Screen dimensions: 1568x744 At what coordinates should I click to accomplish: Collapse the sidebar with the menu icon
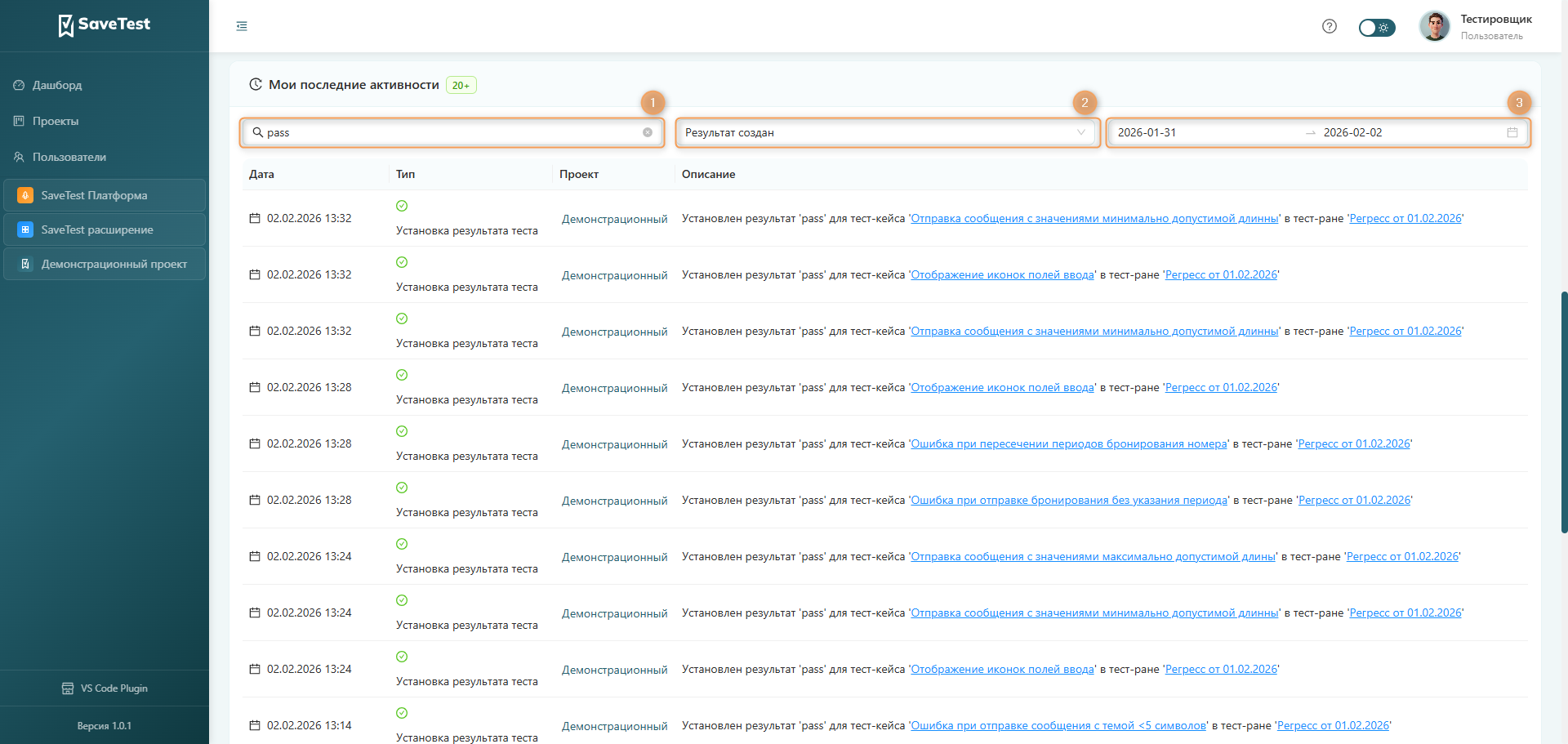242,26
